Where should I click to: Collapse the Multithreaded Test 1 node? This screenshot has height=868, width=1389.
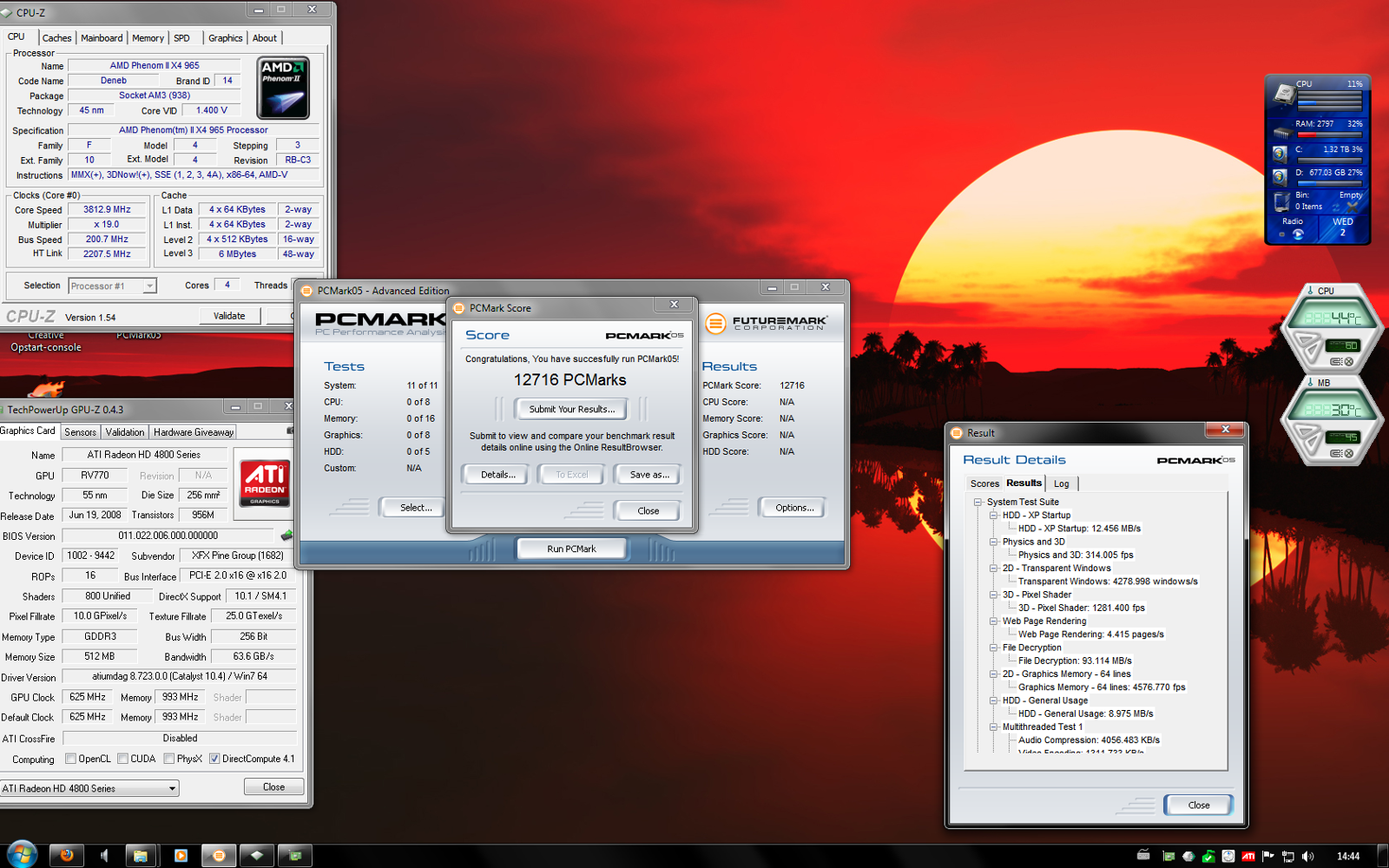(993, 727)
